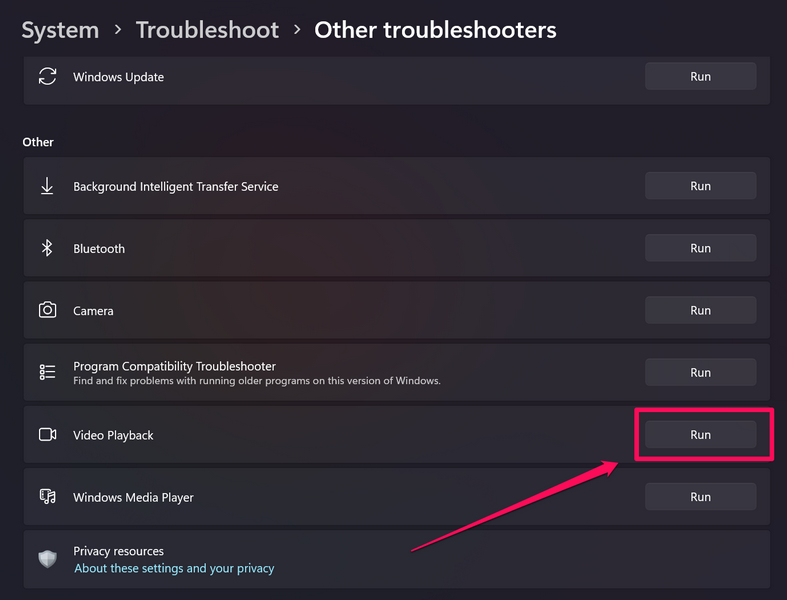Open About these settings and your privacy
787x600 pixels.
pyautogui.click(x=174, y=569)
